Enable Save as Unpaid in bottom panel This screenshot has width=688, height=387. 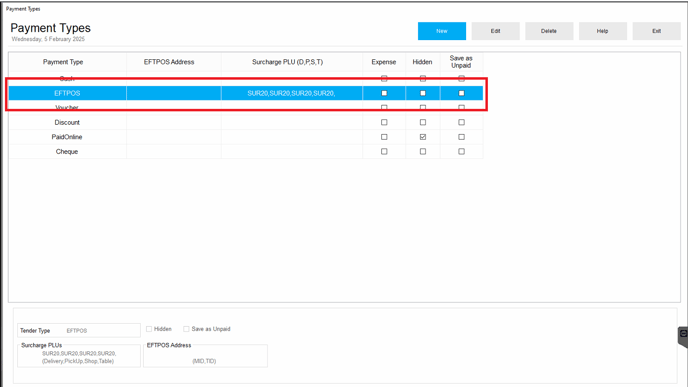pos(186,329)
